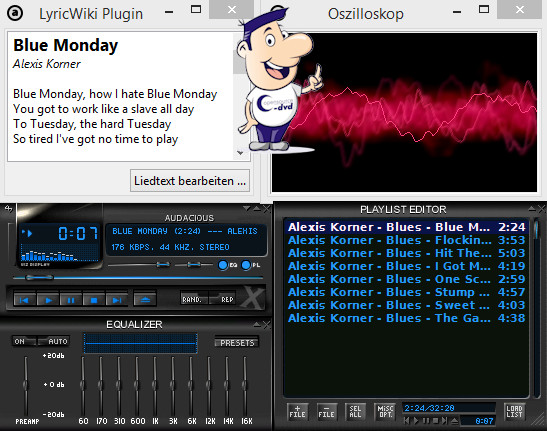547x431 pixels.
Task: Select playlist track 'Sweet ...' 4:03
Action: 407,305
